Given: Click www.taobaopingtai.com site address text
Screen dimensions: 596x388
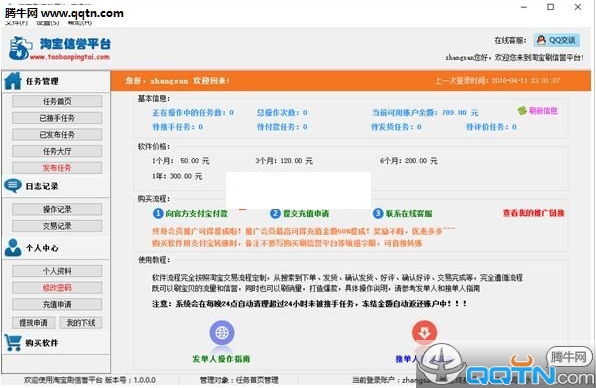Looking at the screenshot, I should 70,57.
